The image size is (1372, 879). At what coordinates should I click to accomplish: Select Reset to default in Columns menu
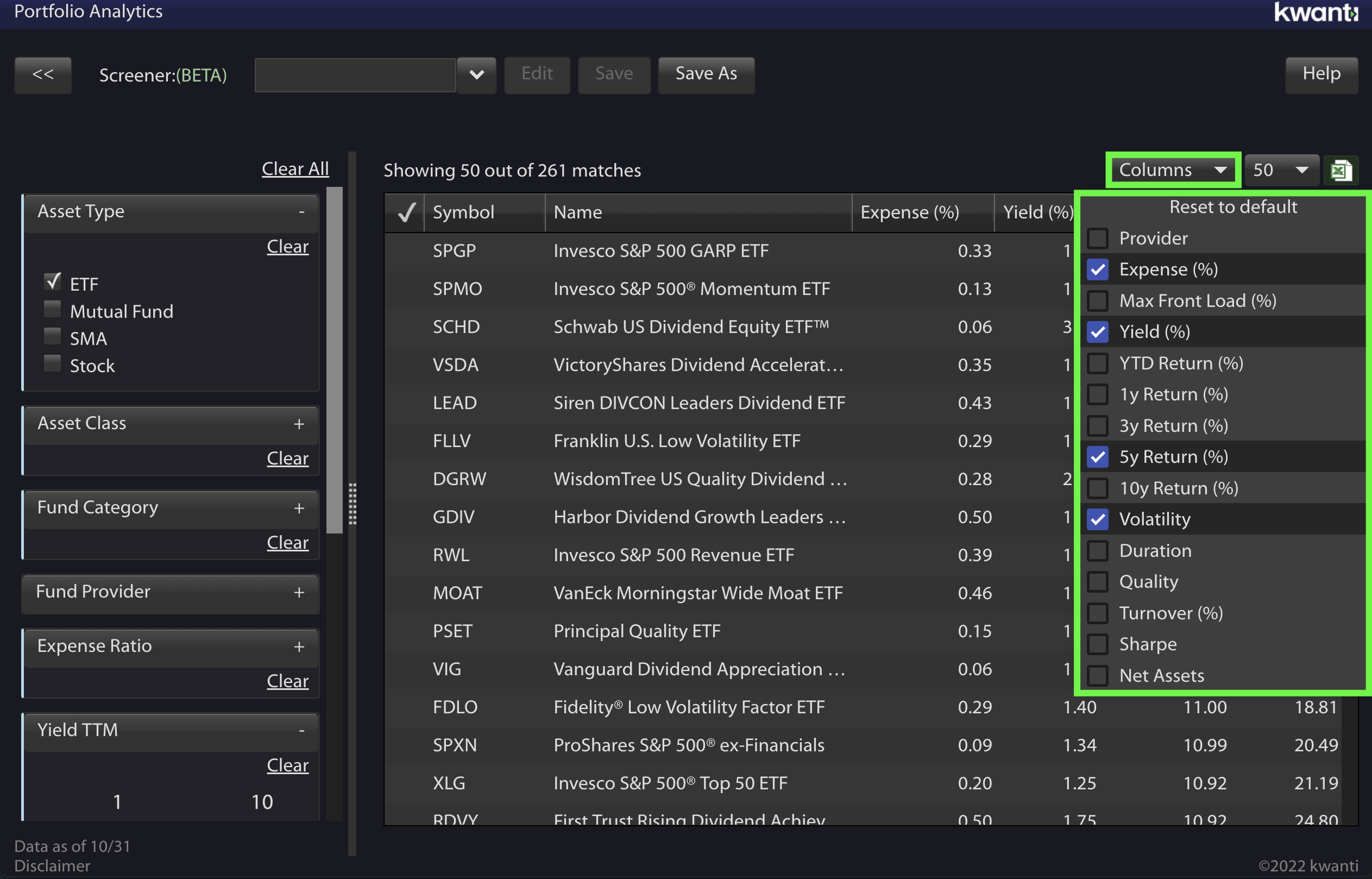[x=1233, y=206]
